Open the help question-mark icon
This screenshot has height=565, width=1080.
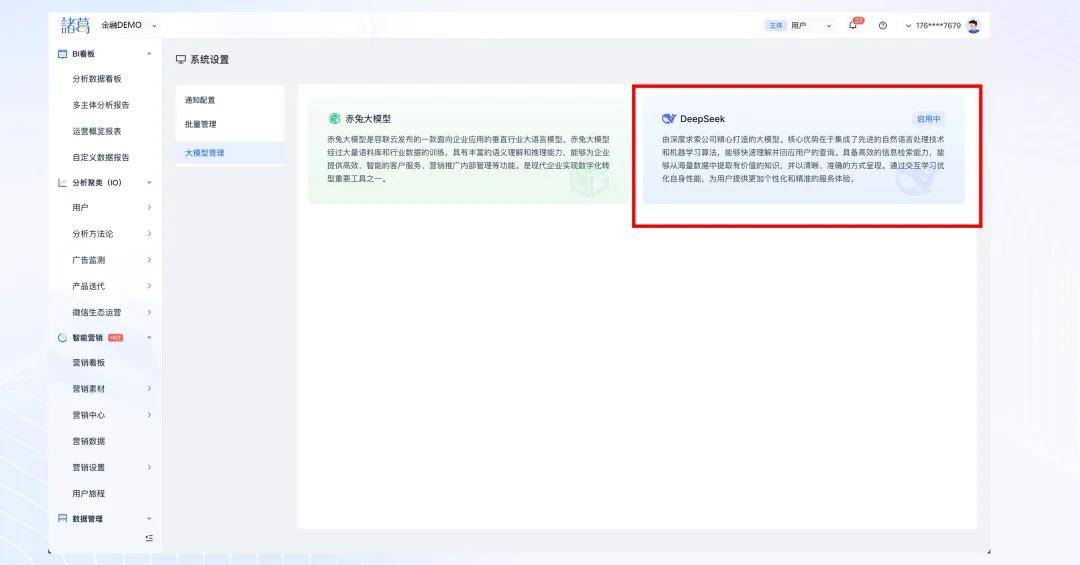[882, 25]
